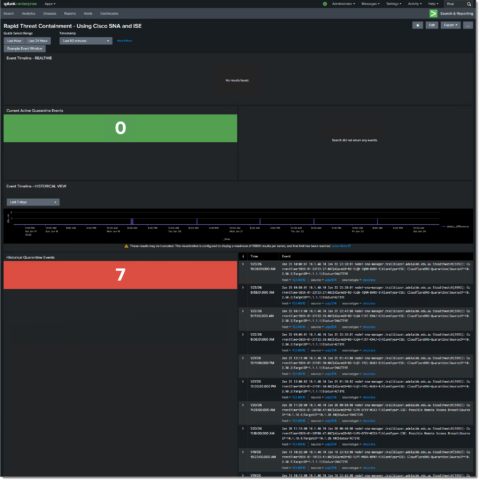Click the green health status indicator
Screen dimensions: 480x480
325,4
